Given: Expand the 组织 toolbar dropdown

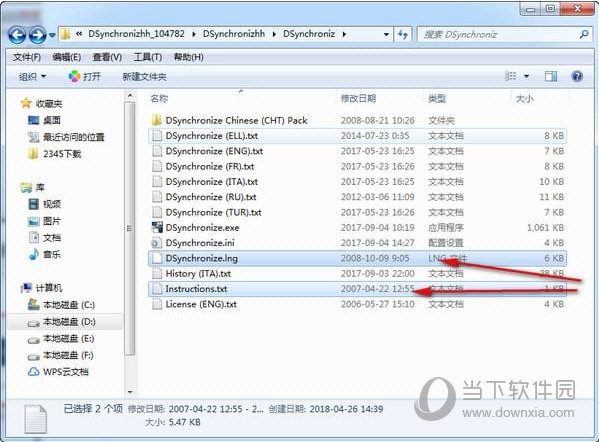Looking at the screenshot, I should (x=32, y=77).
